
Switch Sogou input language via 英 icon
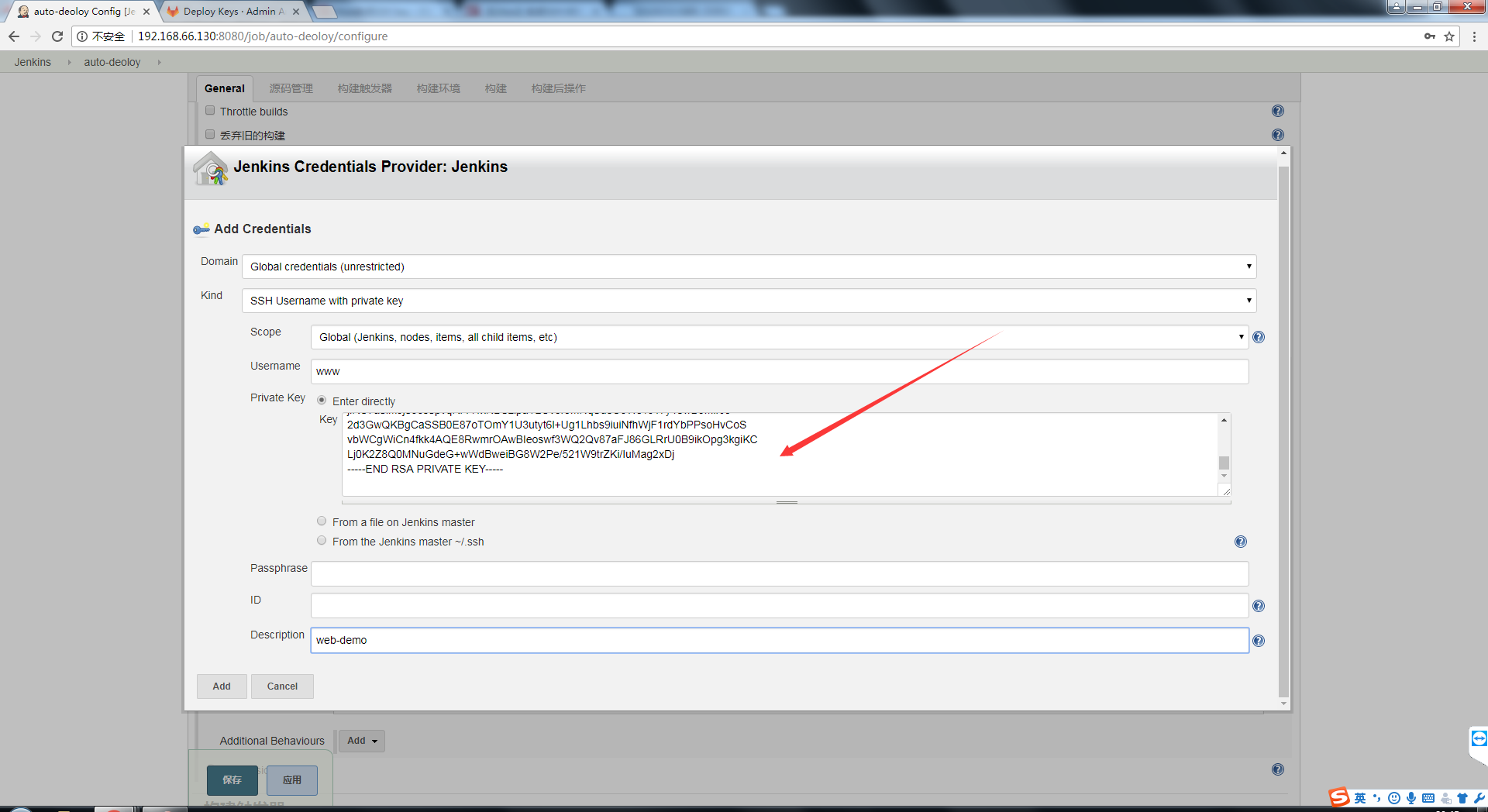[1360, 798]
